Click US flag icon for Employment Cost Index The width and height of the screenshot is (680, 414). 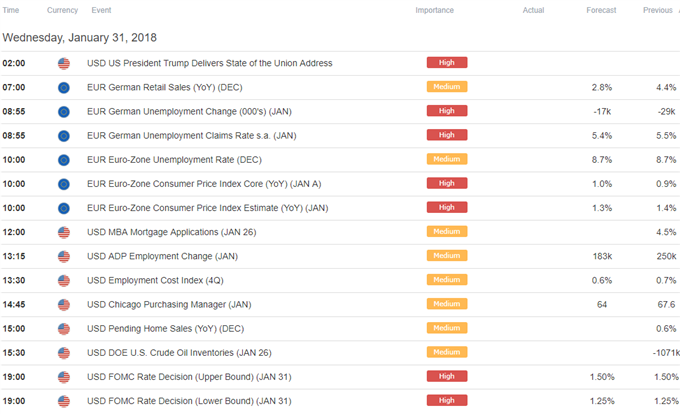click(64, 281)
